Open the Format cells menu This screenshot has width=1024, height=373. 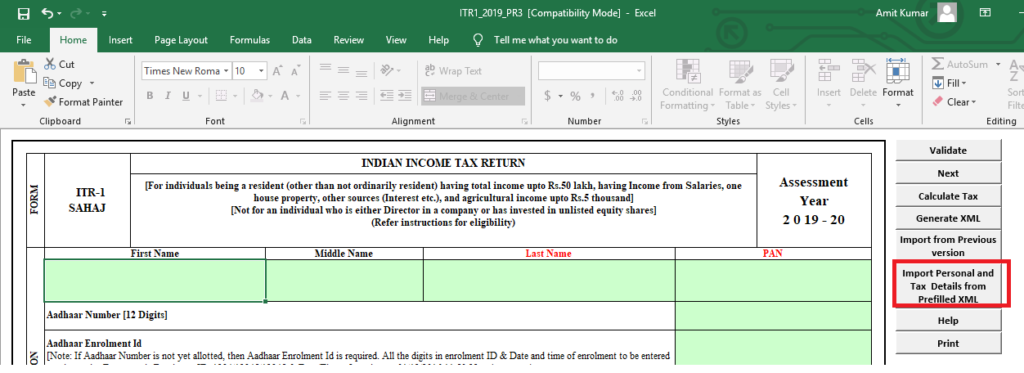click(898, 85)
